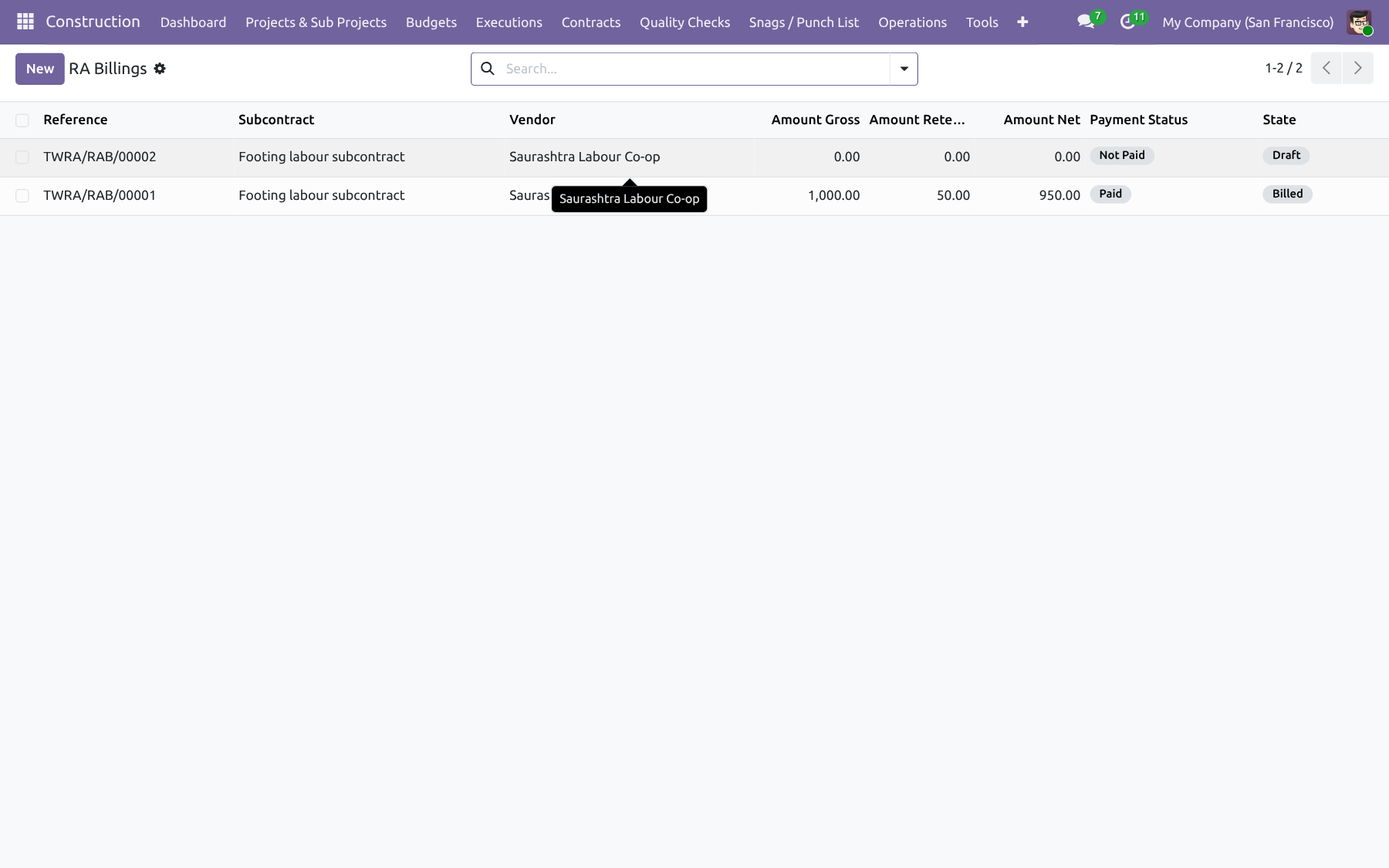Open the Budgets menu
Image resolution: width=1389 pixels, height=868 pixels.
pos(431,22)
